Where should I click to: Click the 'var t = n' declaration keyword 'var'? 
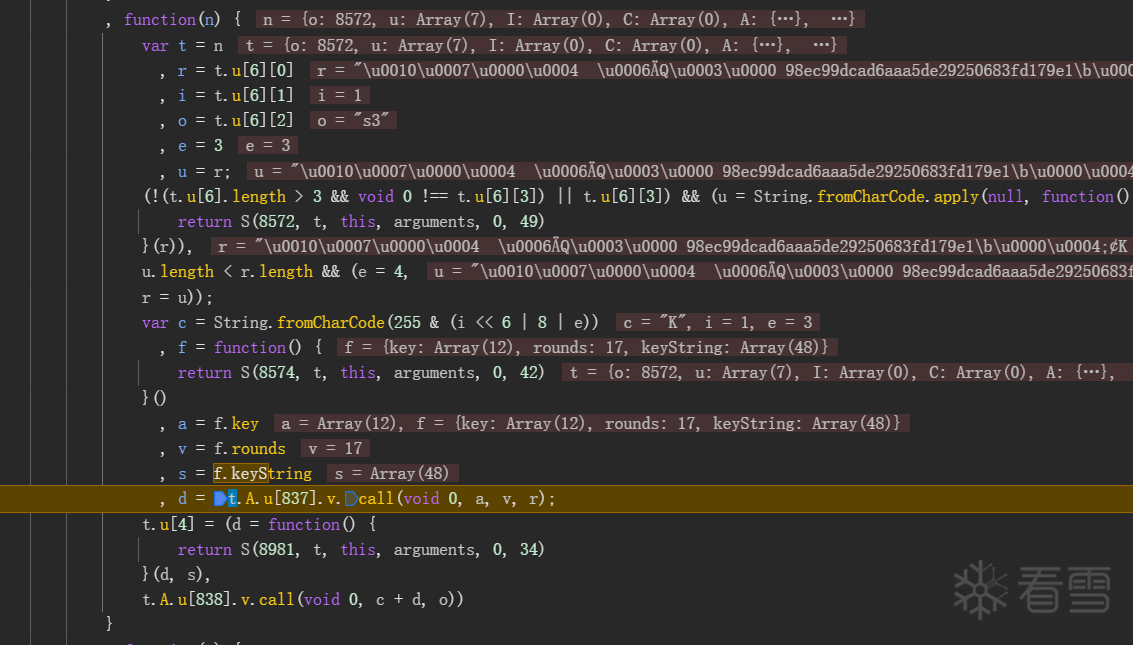155,45
